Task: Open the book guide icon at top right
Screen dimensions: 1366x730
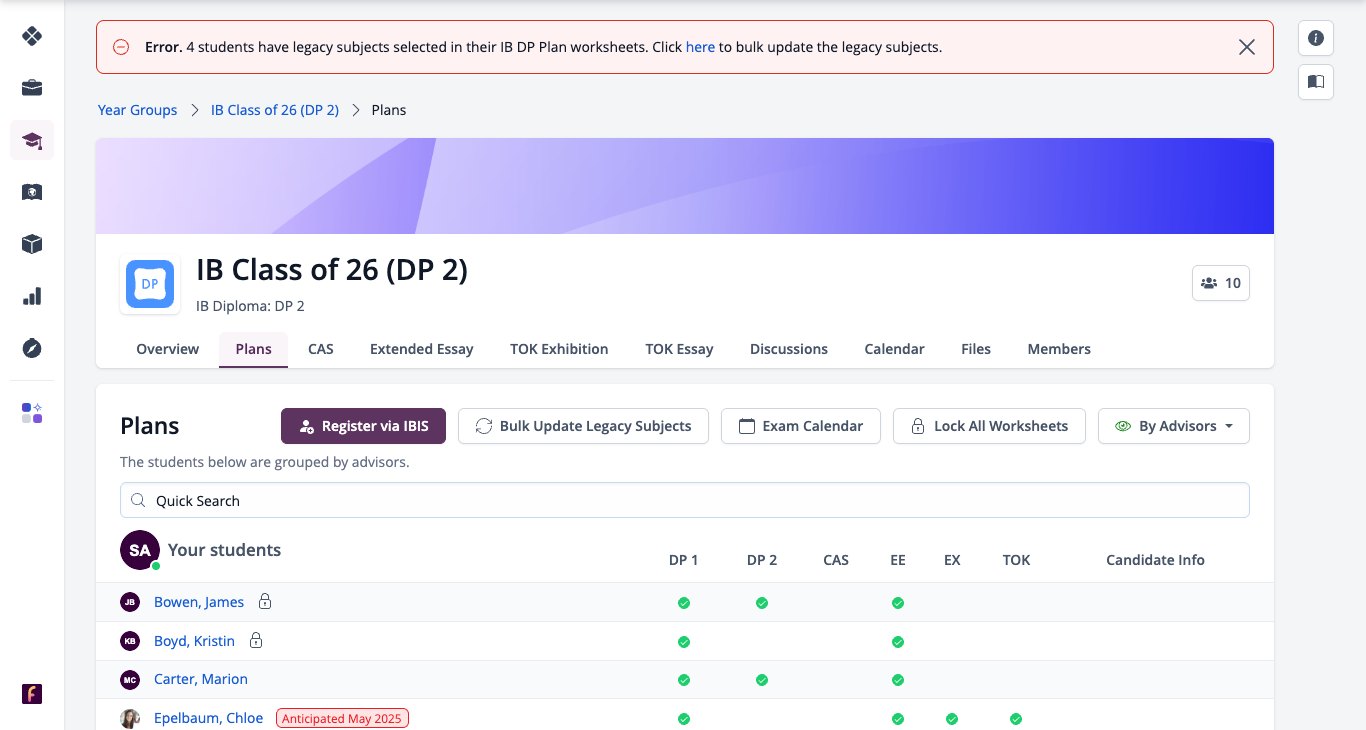Action: [1316, 82]
